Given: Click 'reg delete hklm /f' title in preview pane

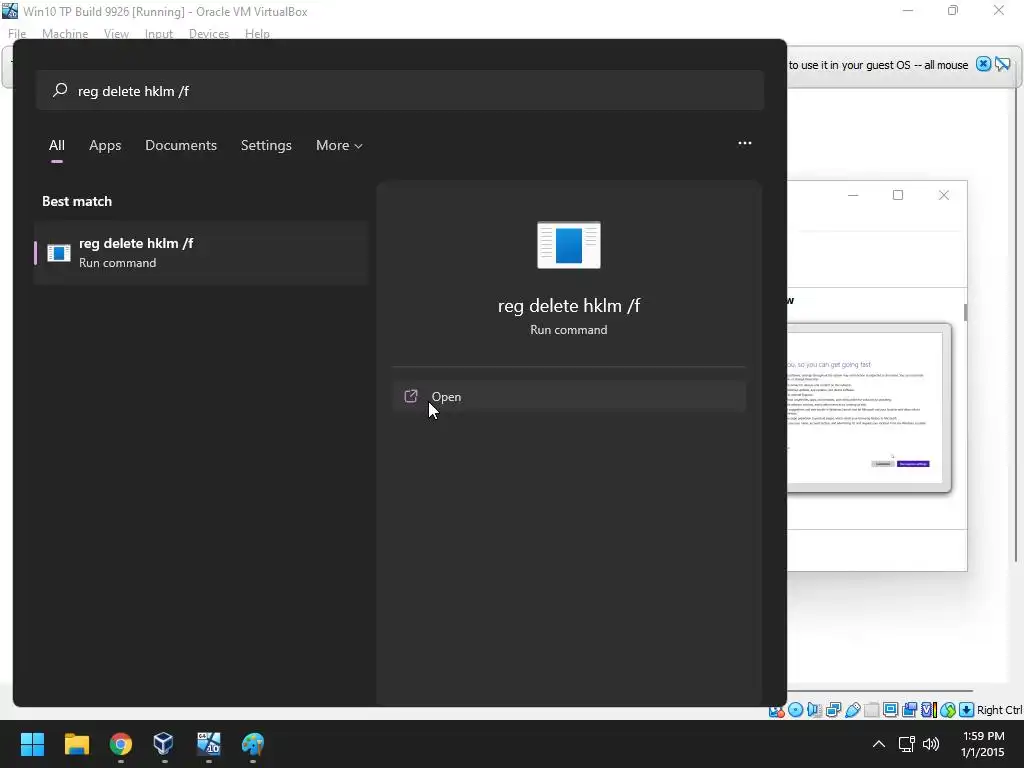Looking at the screenshot, I should click(569, 306).
